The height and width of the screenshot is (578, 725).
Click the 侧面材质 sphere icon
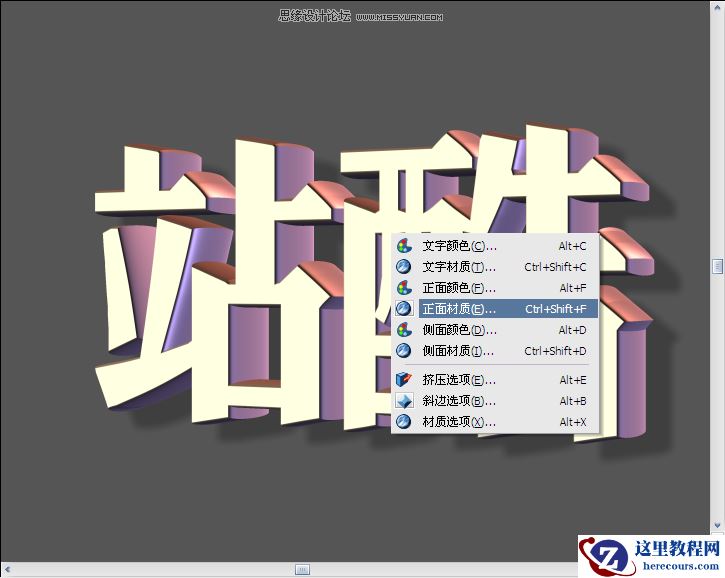coord(404,350)
